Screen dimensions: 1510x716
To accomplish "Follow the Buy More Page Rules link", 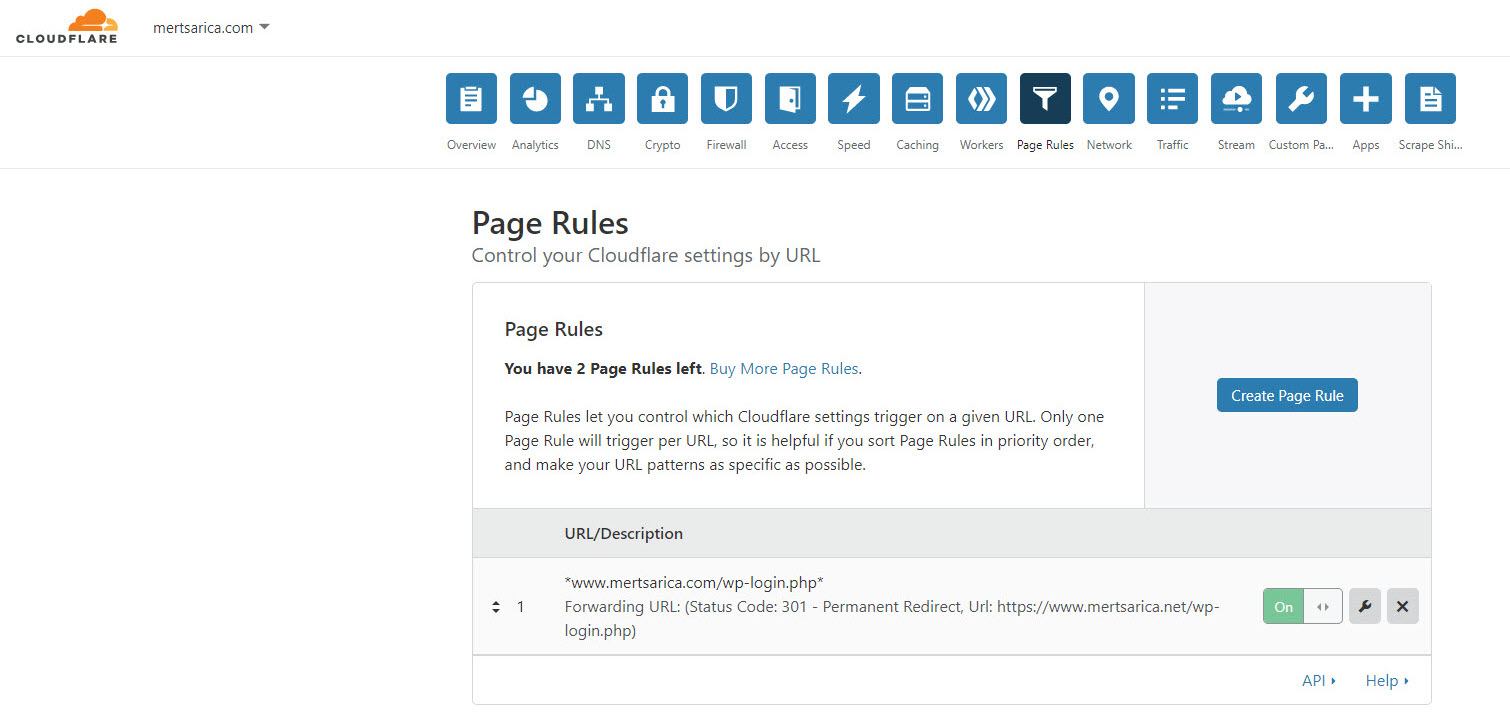I will tap(784, 369).
